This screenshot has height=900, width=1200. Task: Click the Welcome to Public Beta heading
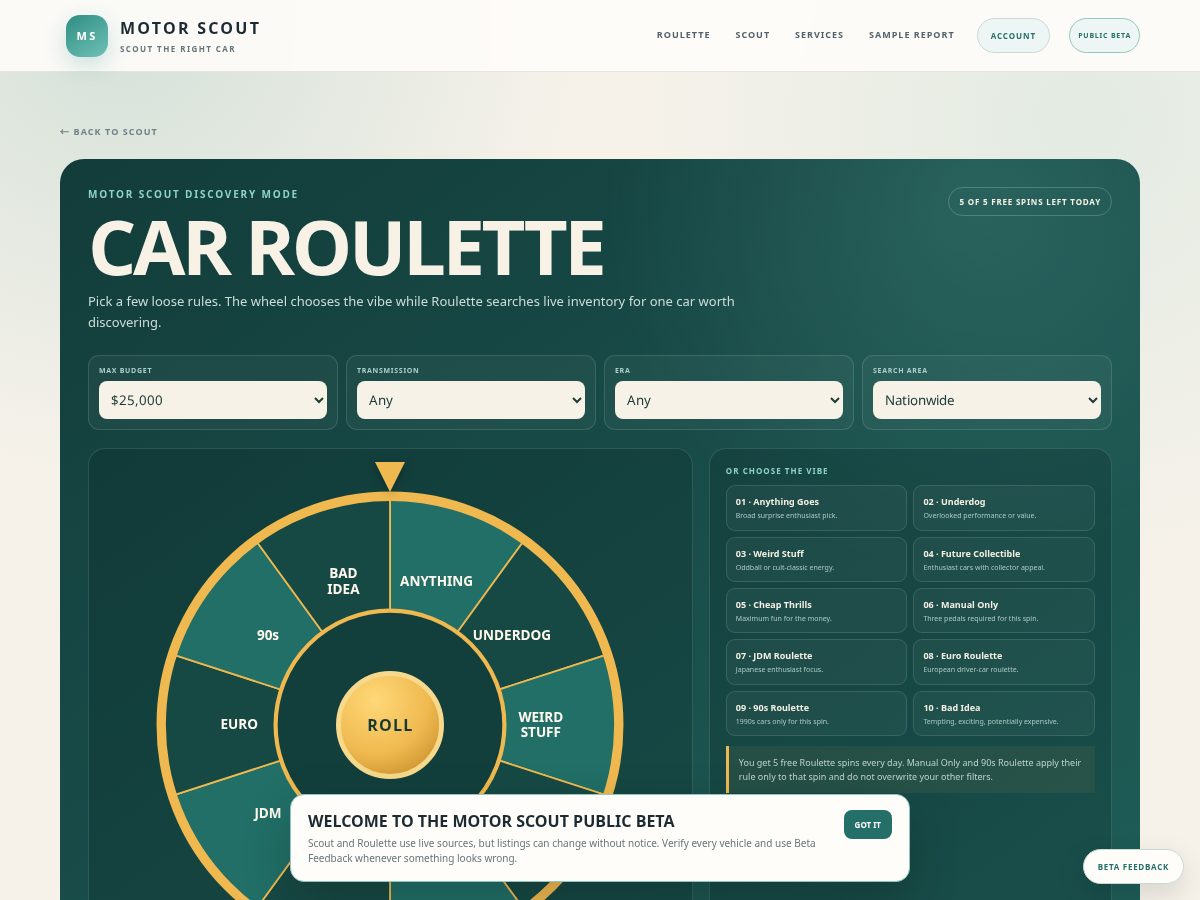491,821
